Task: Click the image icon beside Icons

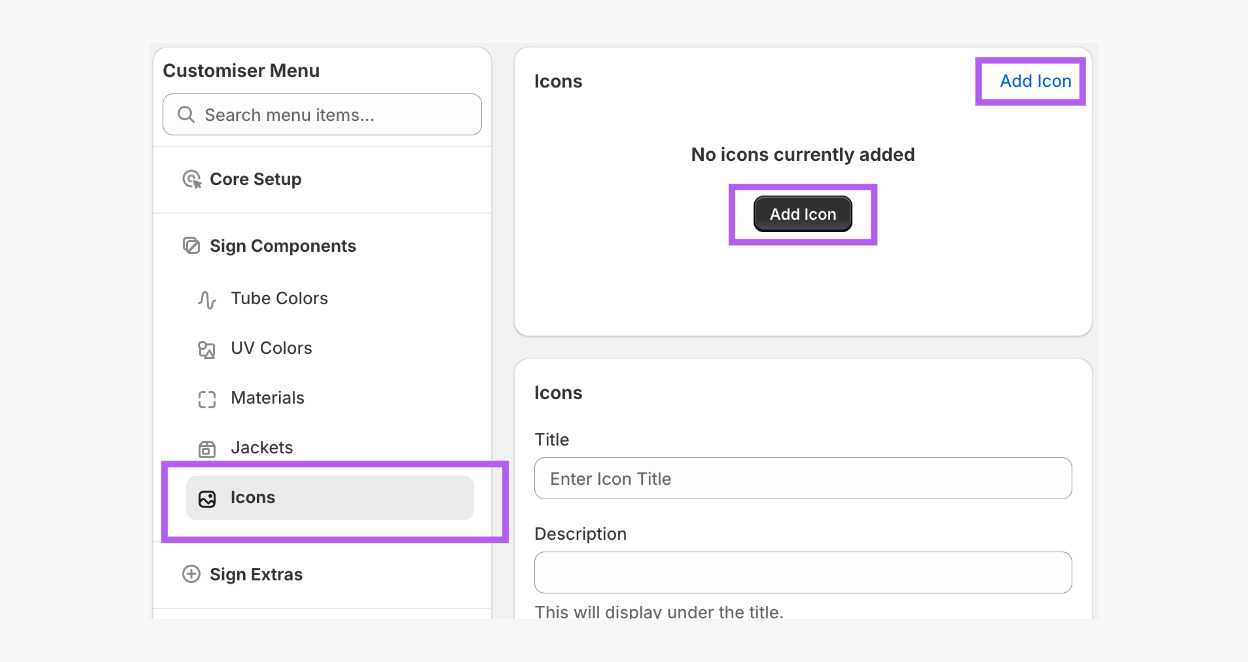Action: pyautogui.click(x=207, y=498)
